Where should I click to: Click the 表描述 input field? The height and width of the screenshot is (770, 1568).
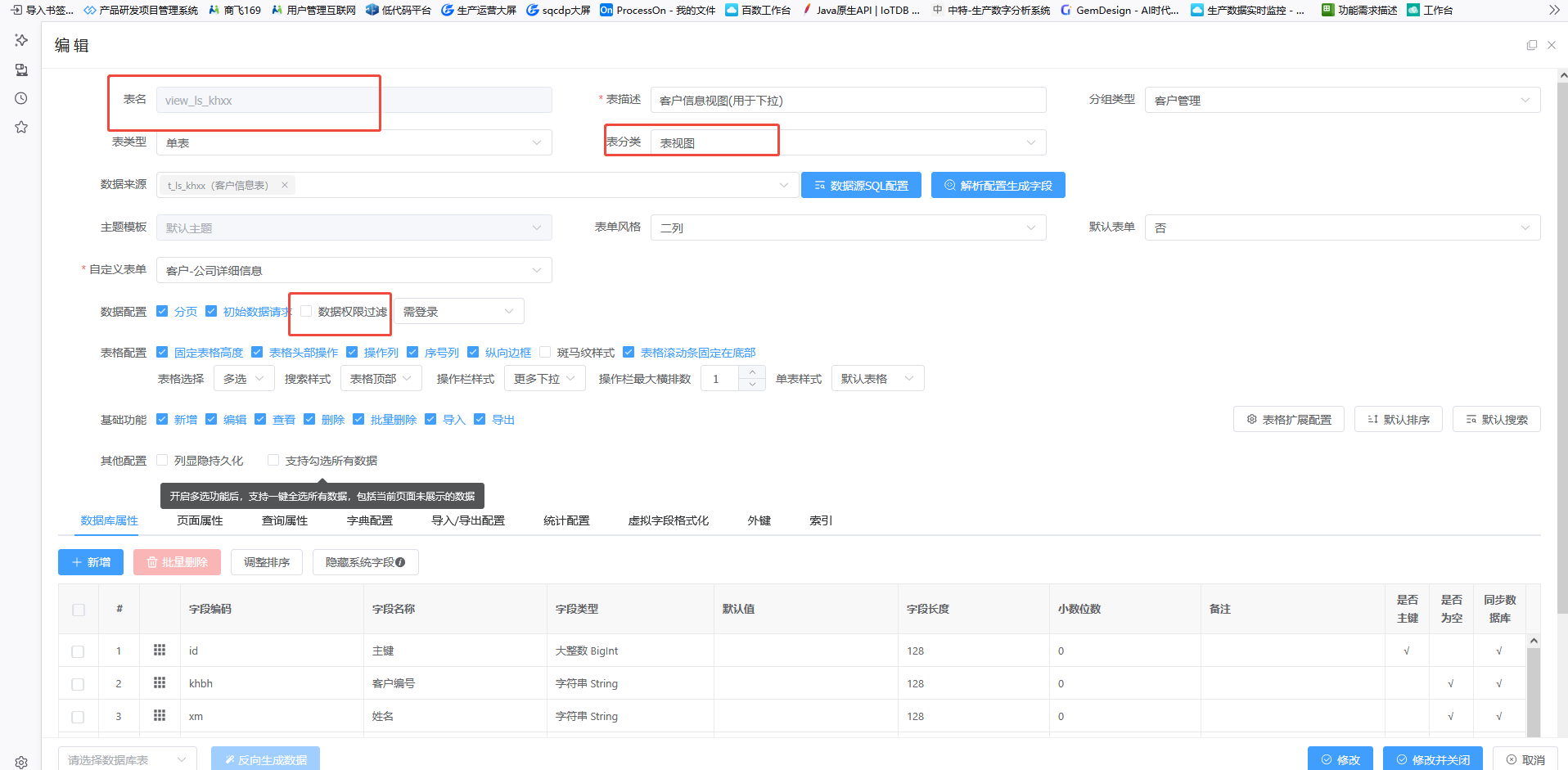[848, 100]
